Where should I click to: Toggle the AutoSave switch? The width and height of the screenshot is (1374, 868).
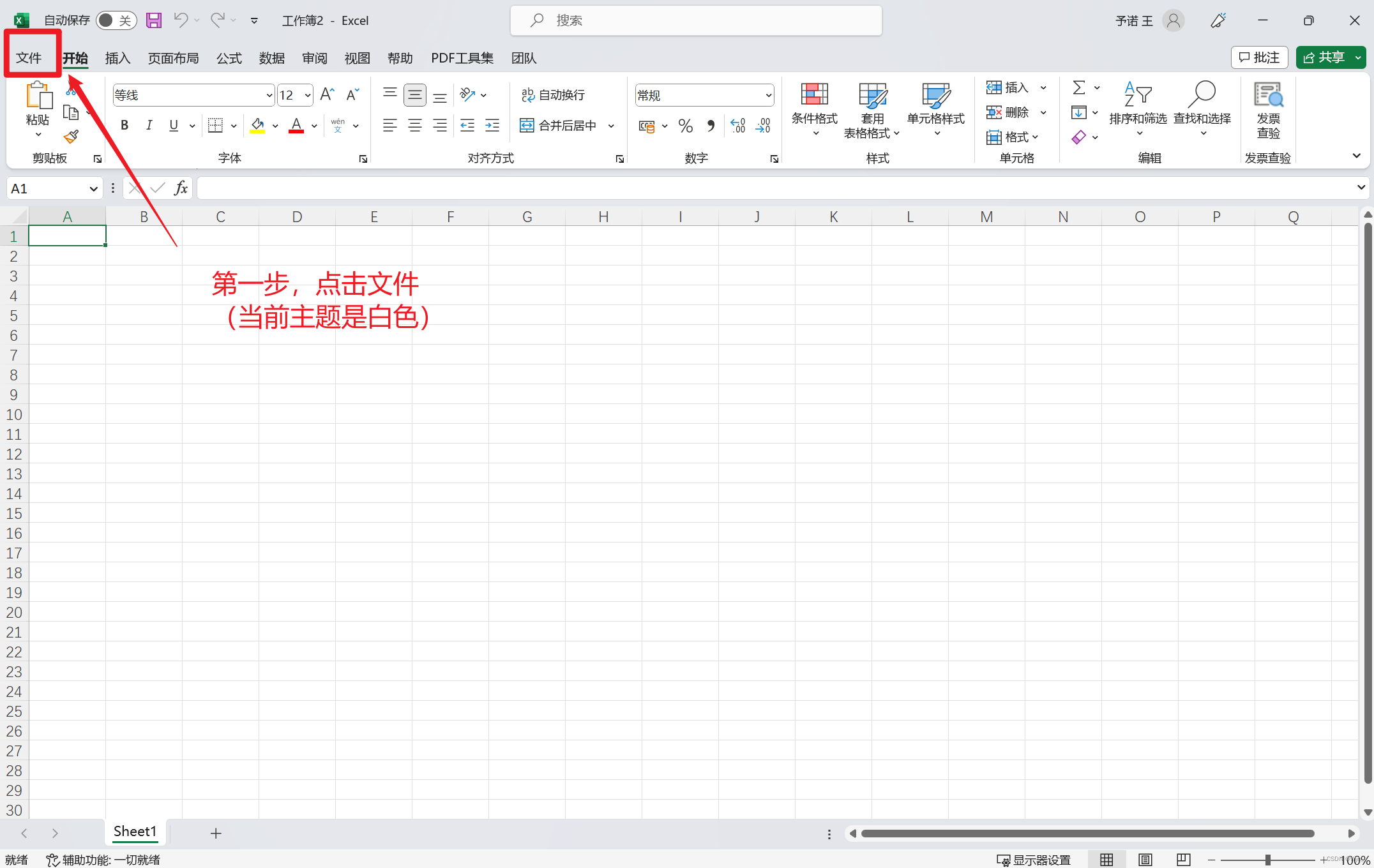point(116,20)
